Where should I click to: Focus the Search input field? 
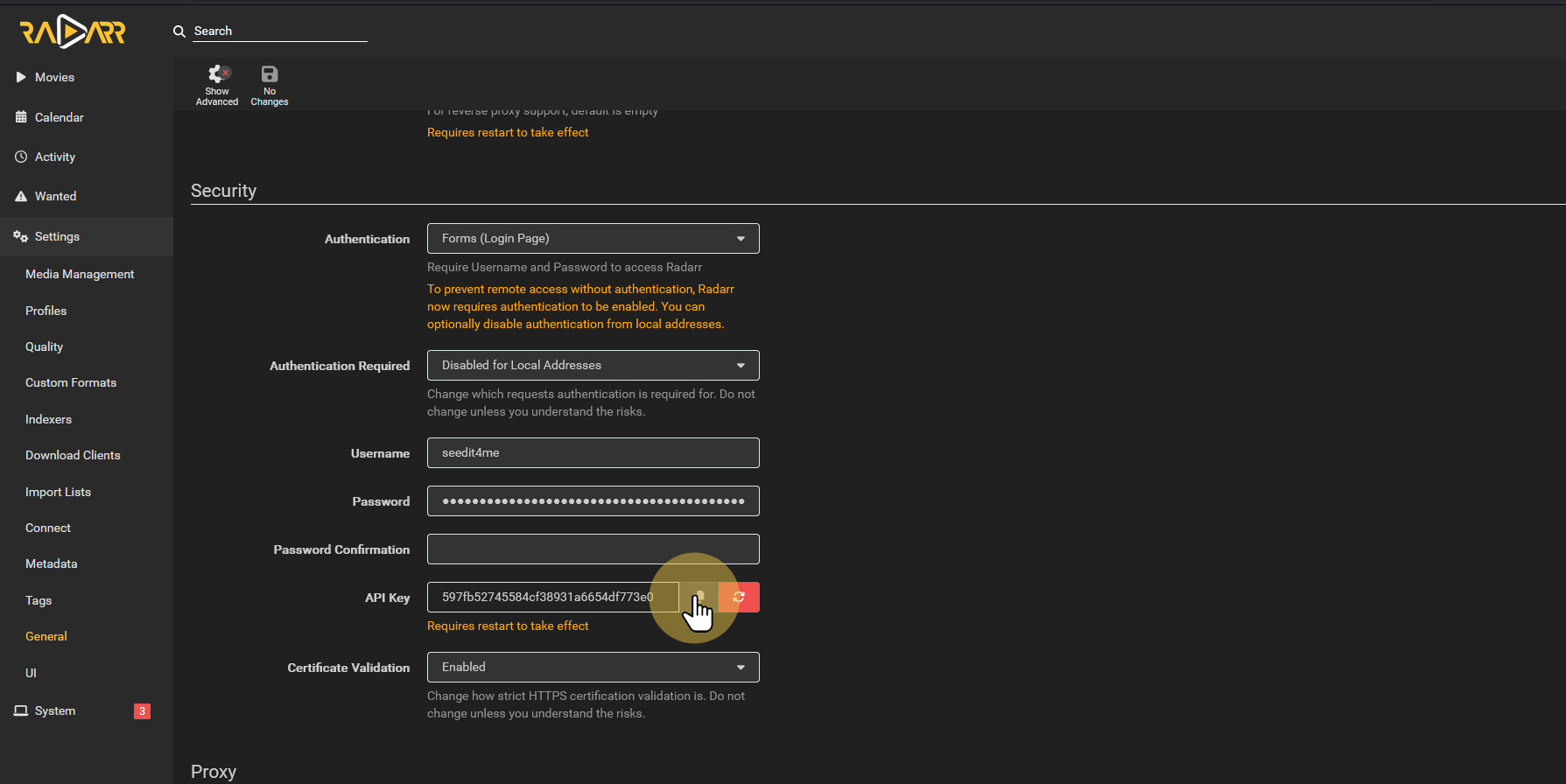click(280, 31)
